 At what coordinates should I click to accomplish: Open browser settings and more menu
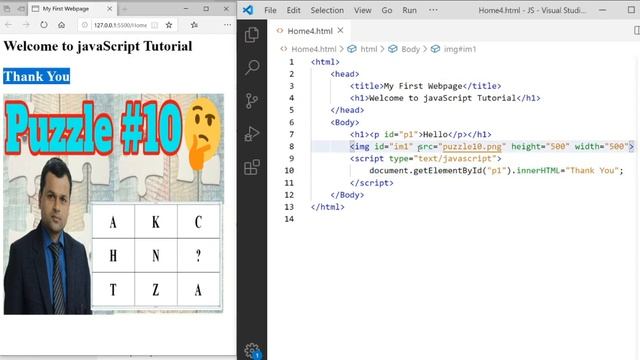(227, 25)
